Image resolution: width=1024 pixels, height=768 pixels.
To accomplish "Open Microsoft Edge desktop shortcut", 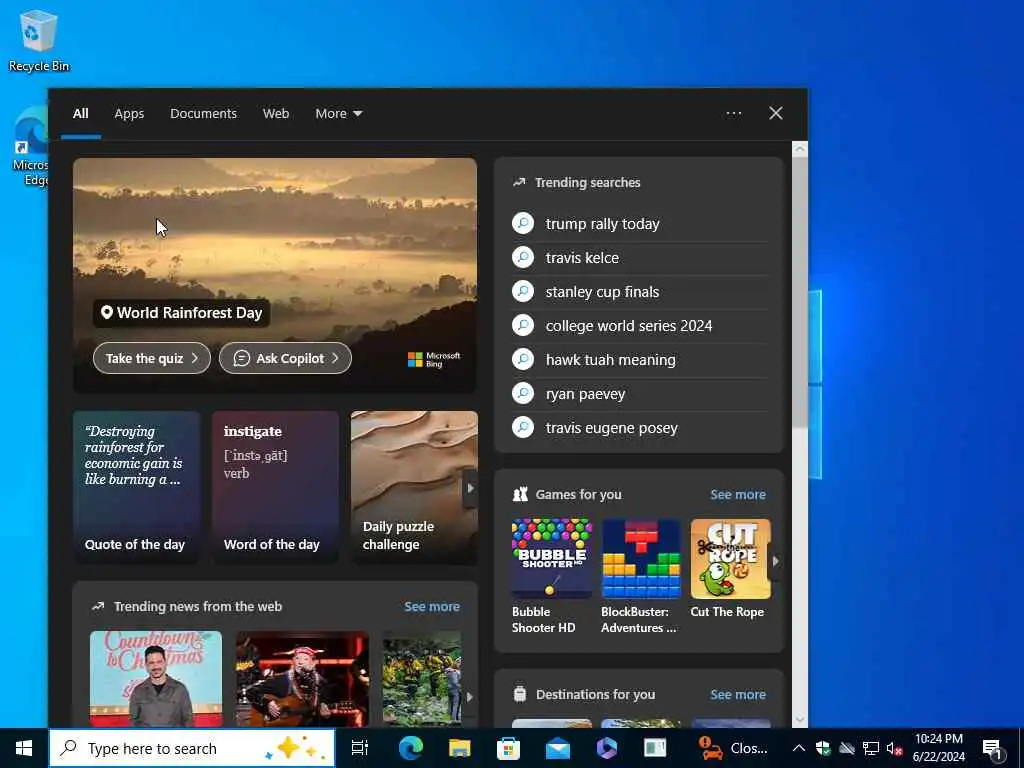I will [30, 147].
